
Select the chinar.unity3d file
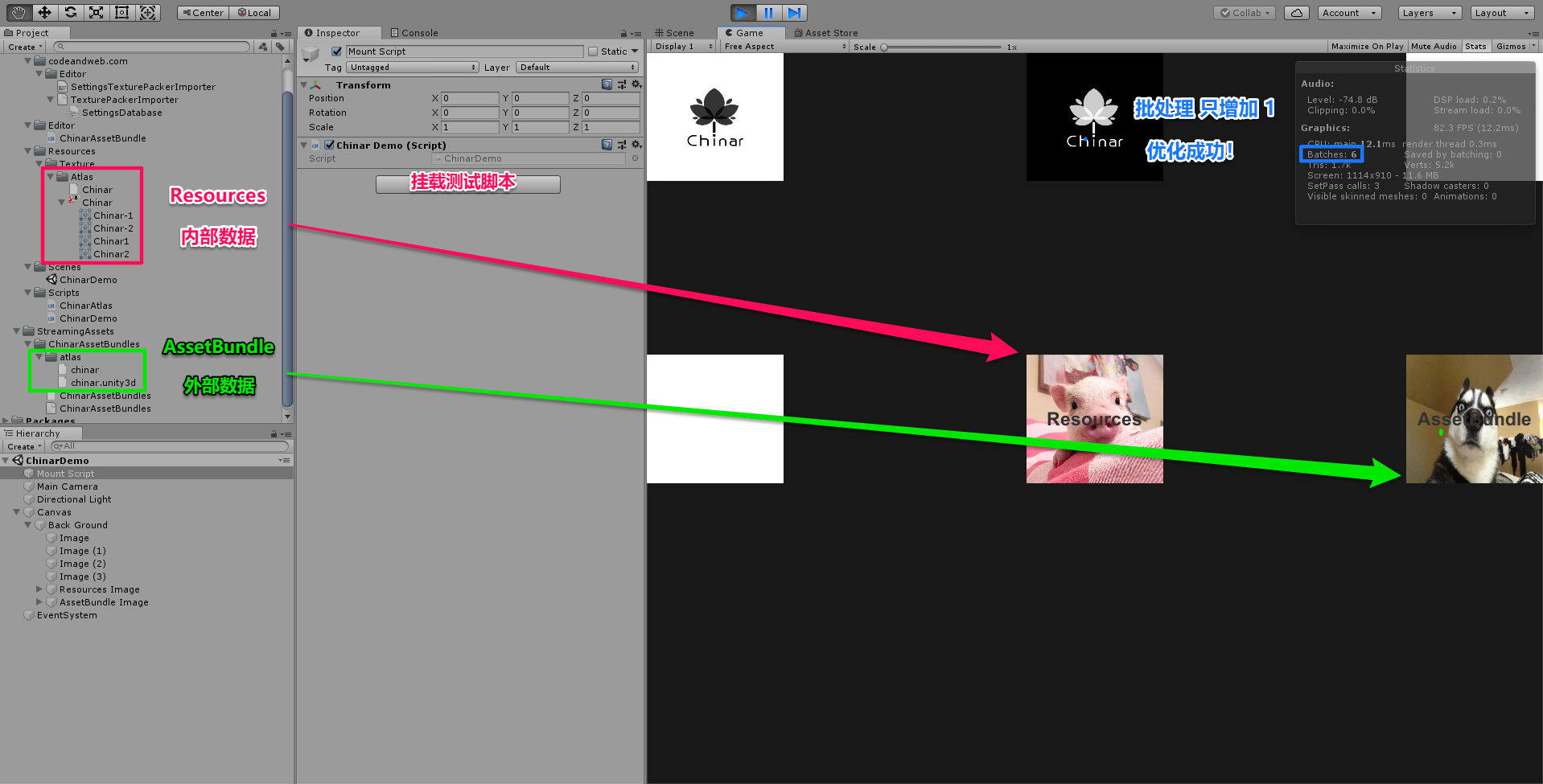coord(103,383)
